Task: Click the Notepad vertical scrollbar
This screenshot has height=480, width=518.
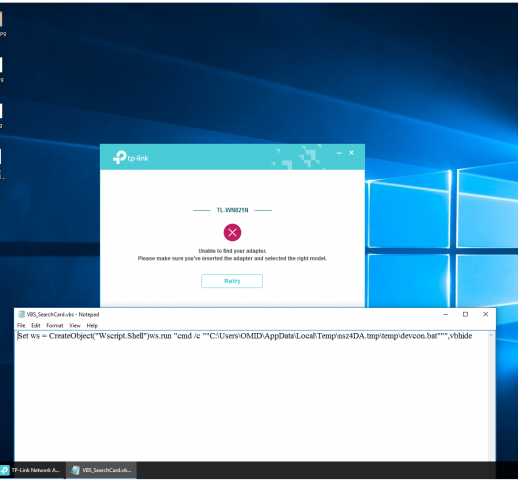Action: [491, 397]
